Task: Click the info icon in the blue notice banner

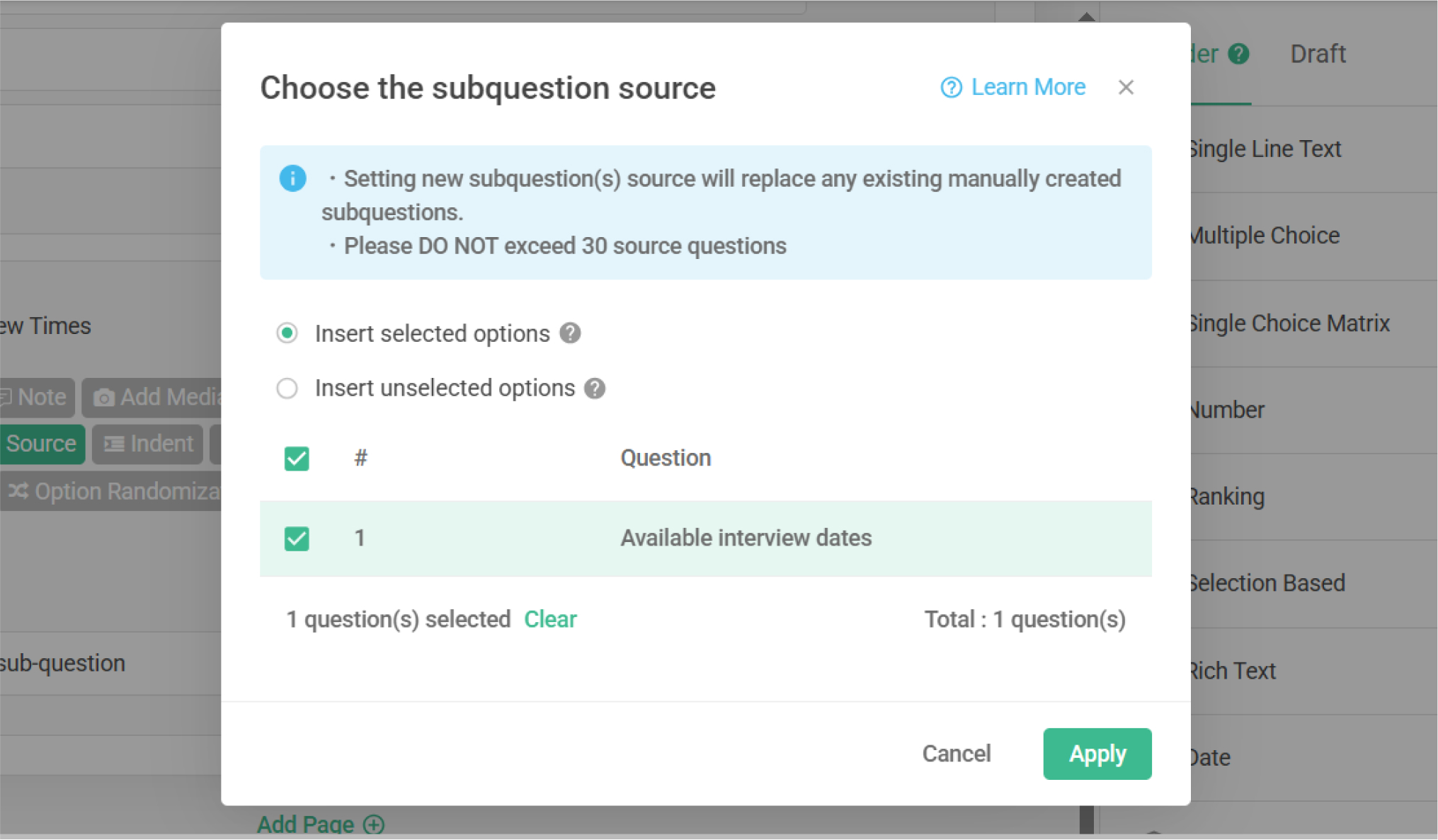Action: click(292, 178)
